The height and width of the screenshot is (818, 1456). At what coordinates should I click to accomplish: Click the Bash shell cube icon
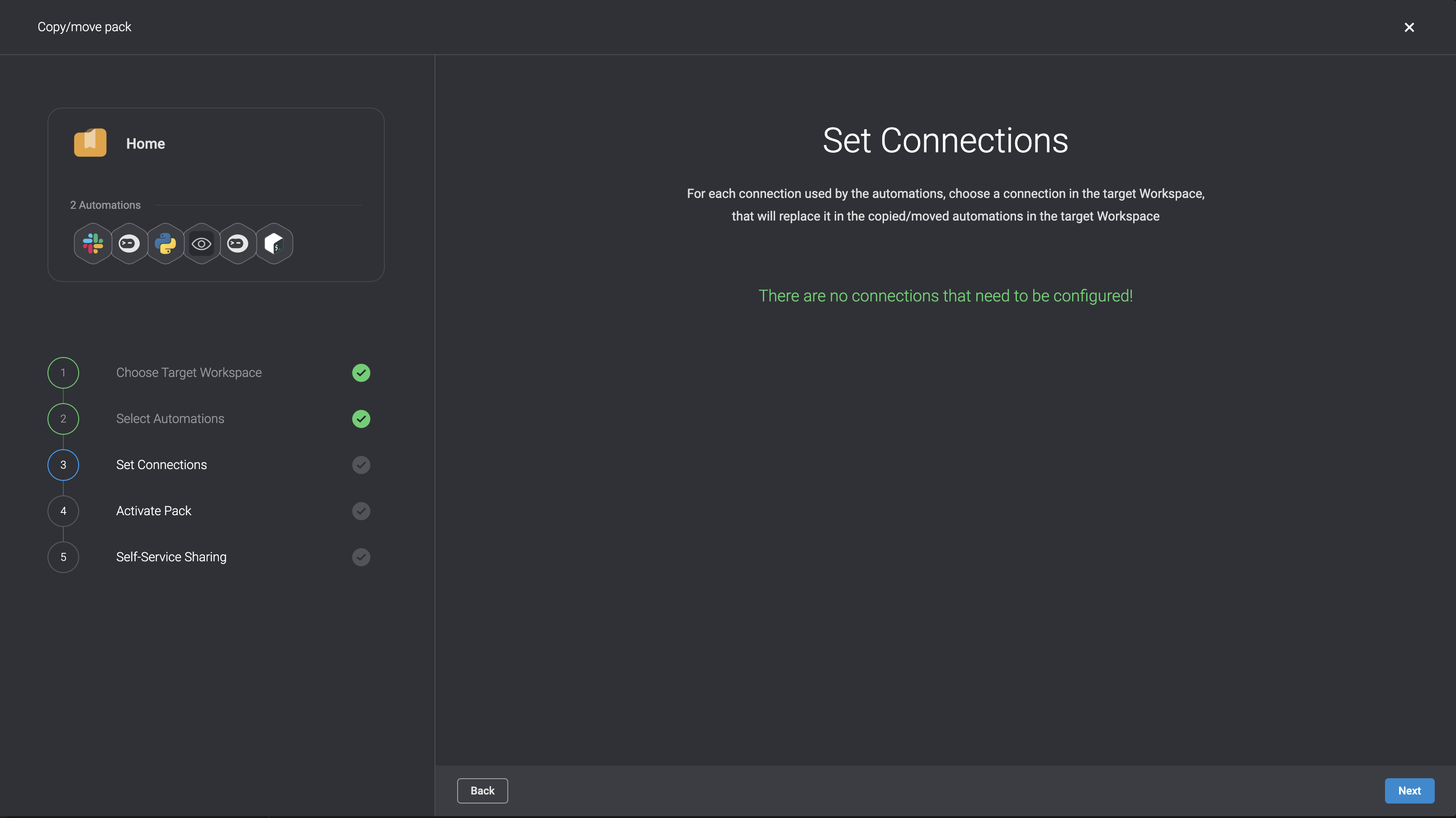[274, 244]
